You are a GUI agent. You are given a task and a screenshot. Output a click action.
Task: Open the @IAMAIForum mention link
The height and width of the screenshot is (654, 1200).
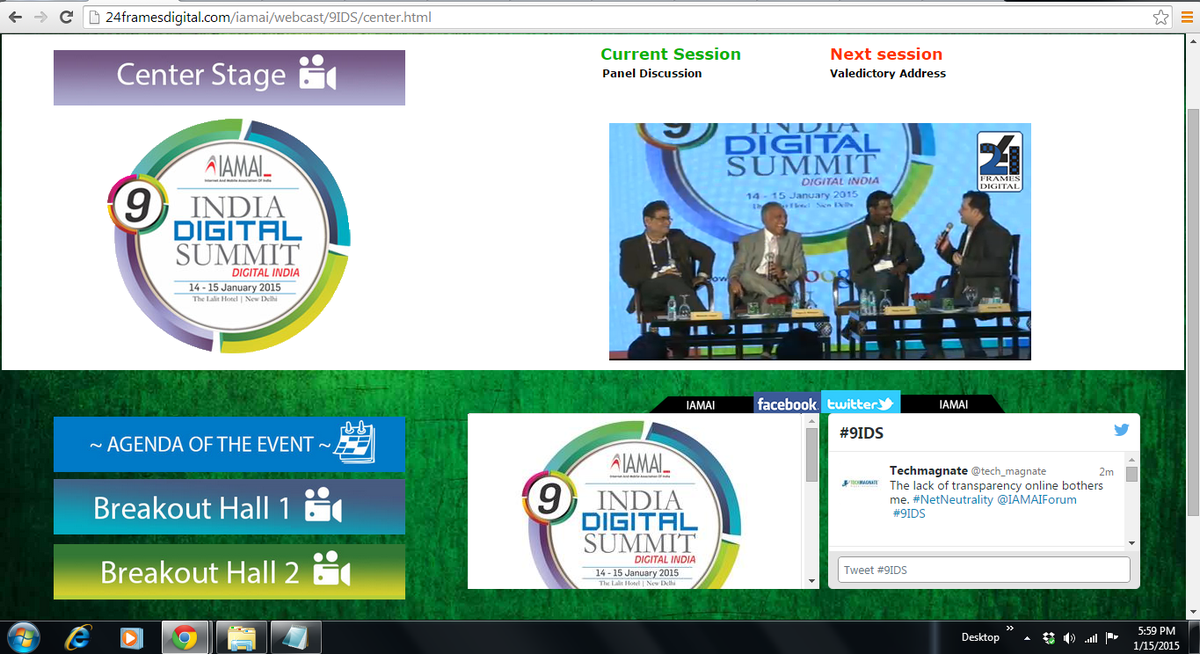(1037, 499)
